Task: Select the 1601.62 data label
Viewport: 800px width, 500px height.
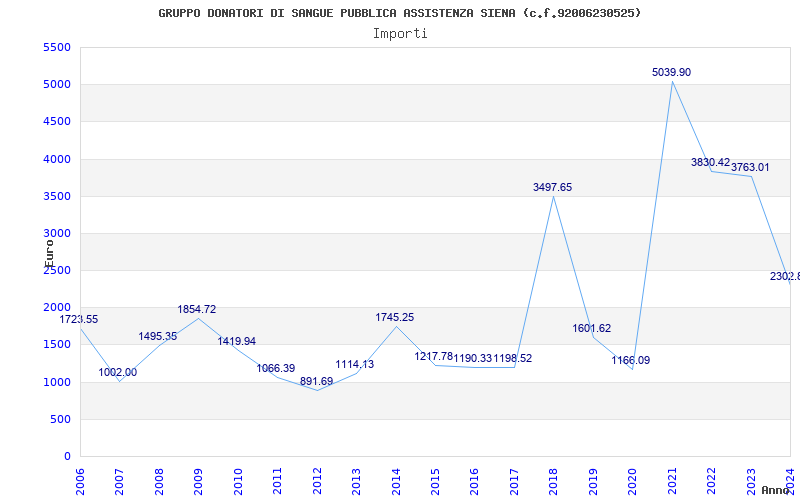Action: click(x=591, y=329)
